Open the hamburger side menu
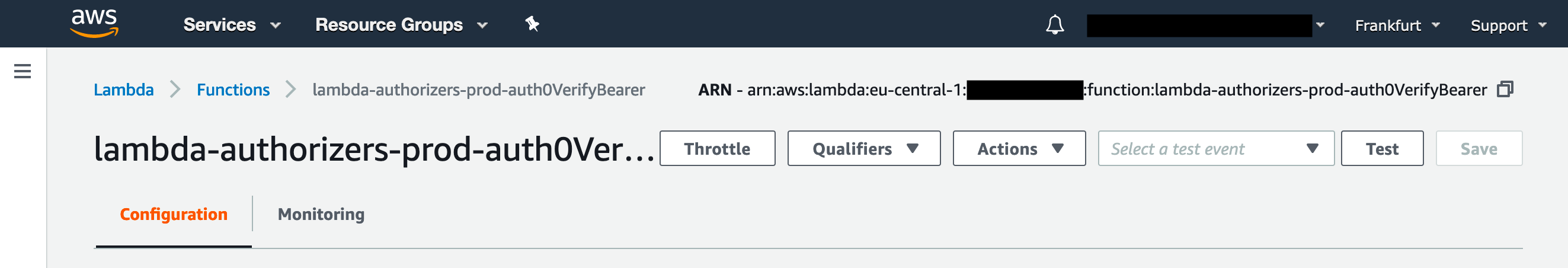 pyautogui.click(x=23, y=71)
